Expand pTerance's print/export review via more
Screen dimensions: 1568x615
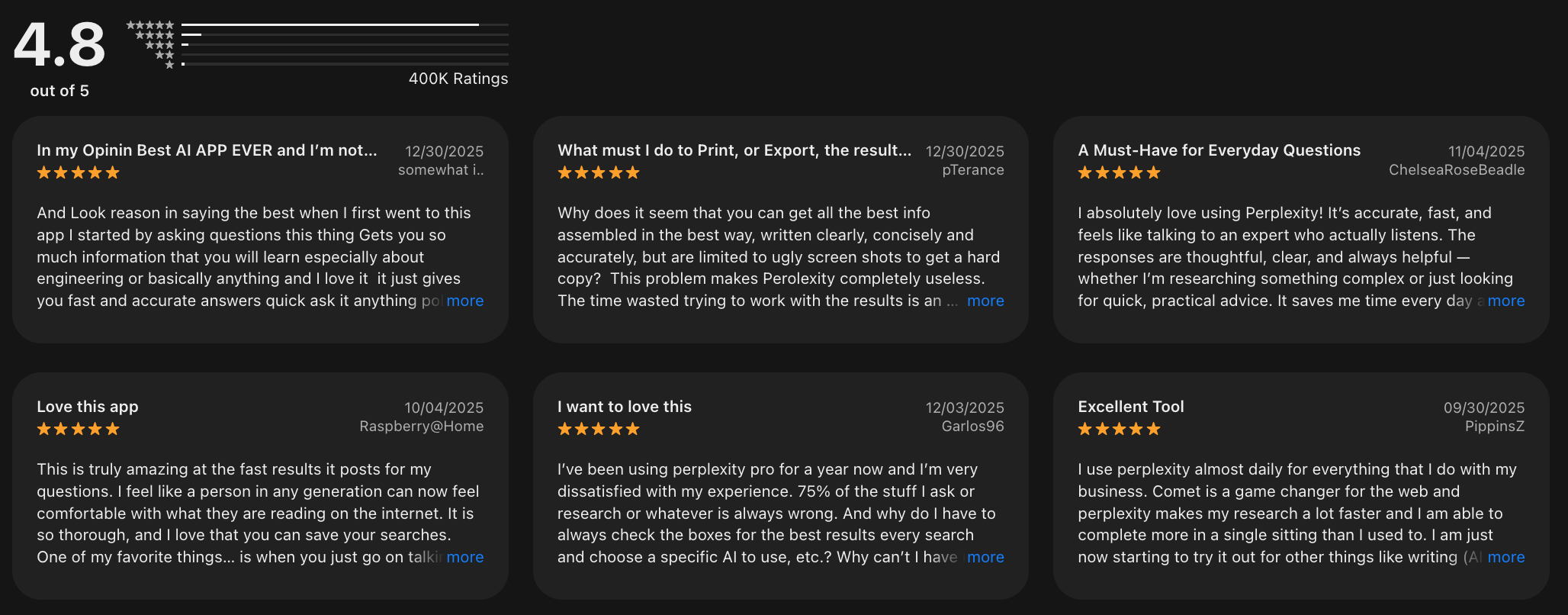click(x=985, y=301)
